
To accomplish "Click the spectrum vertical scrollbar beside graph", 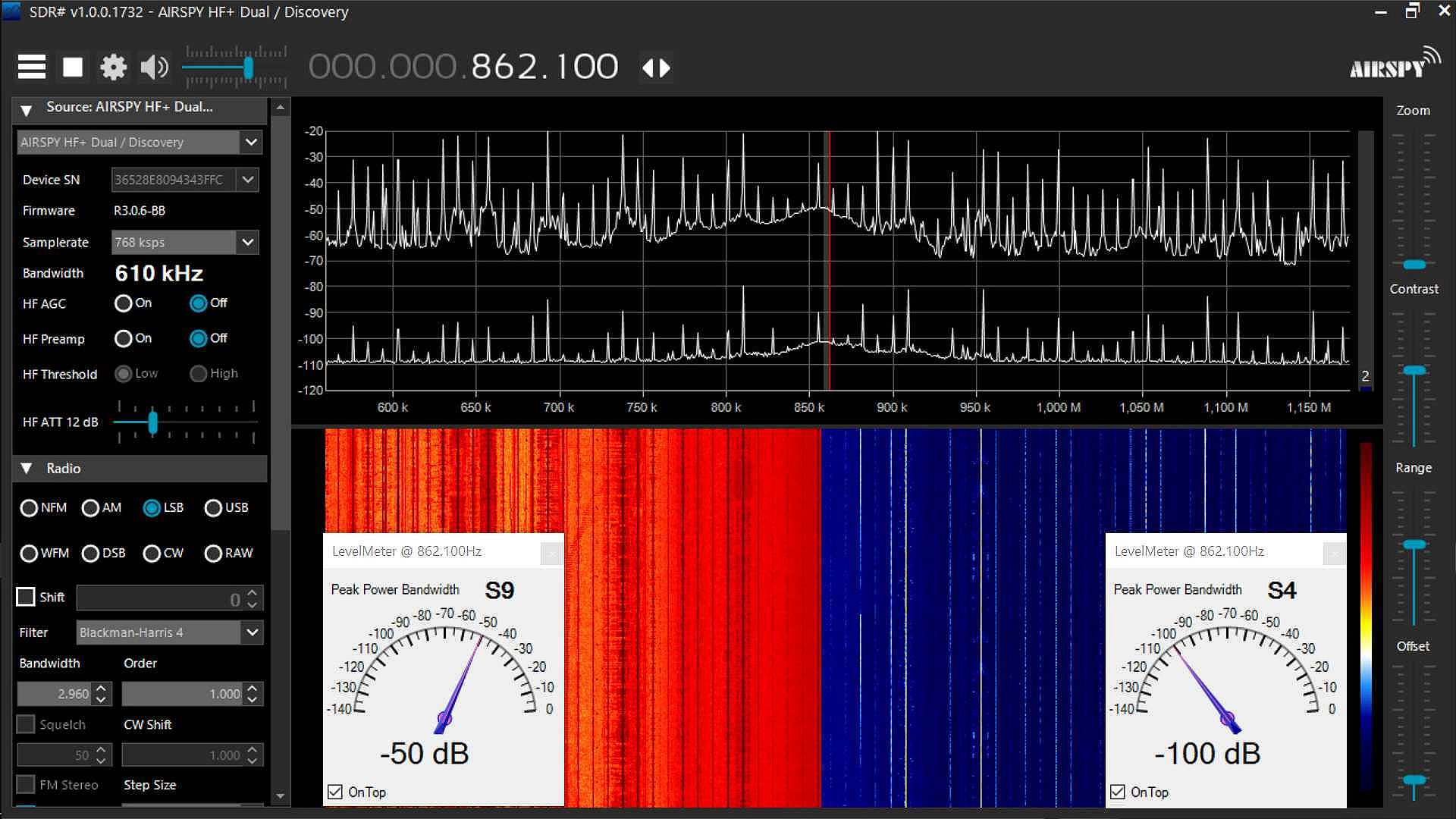I will coord(1366,260).
